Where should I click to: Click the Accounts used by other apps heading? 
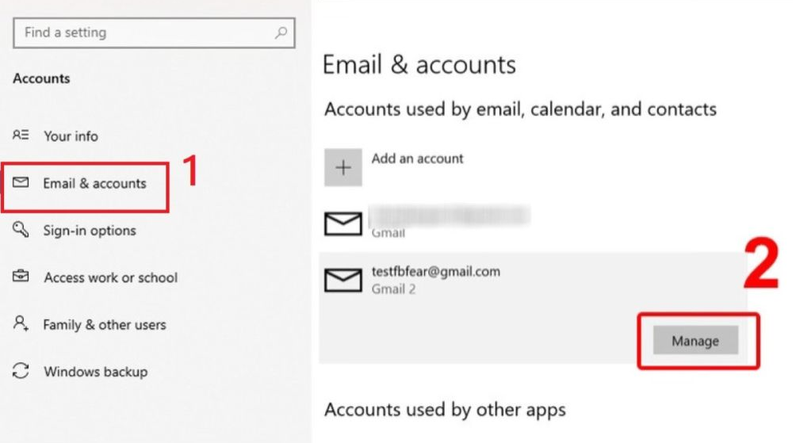[445, 410]
